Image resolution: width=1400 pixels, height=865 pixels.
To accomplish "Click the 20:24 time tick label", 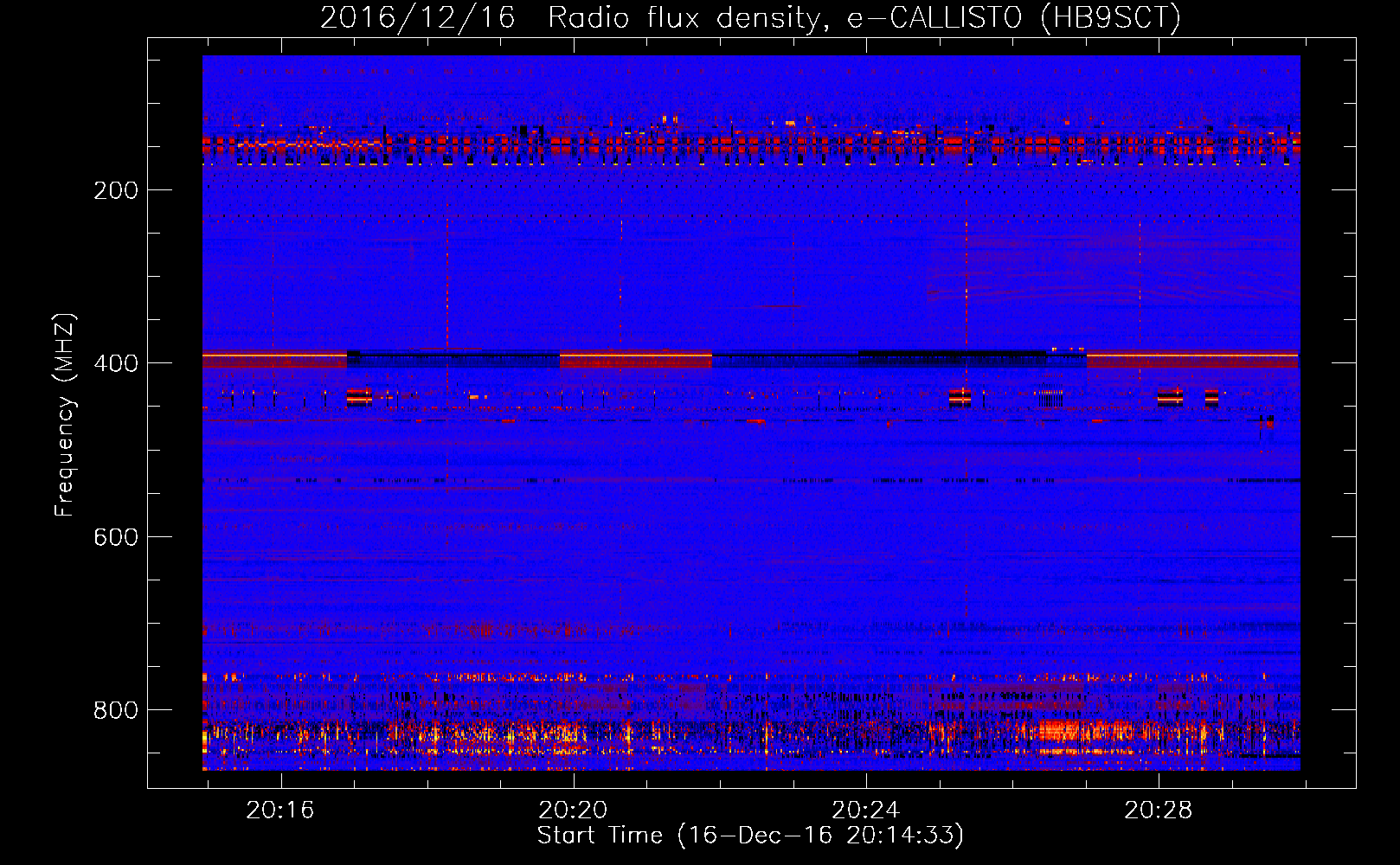I will tap(865, 811).
